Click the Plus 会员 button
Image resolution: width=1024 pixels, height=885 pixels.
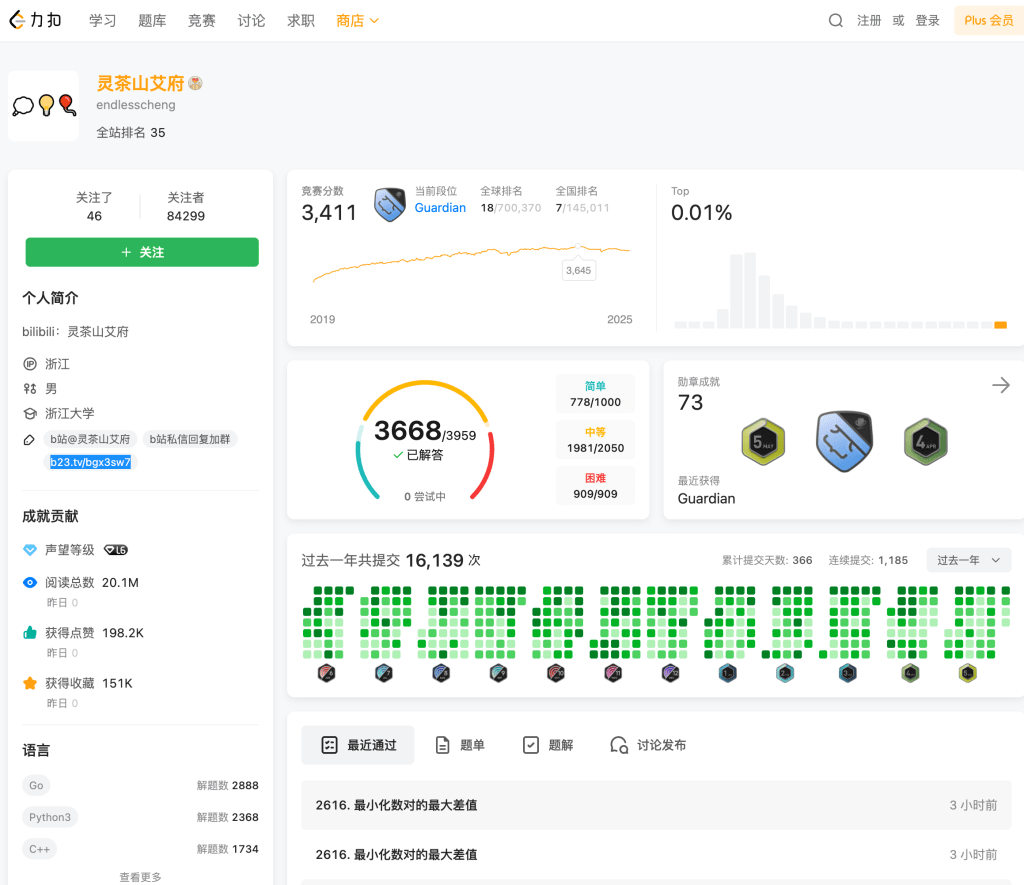point(988,20)
